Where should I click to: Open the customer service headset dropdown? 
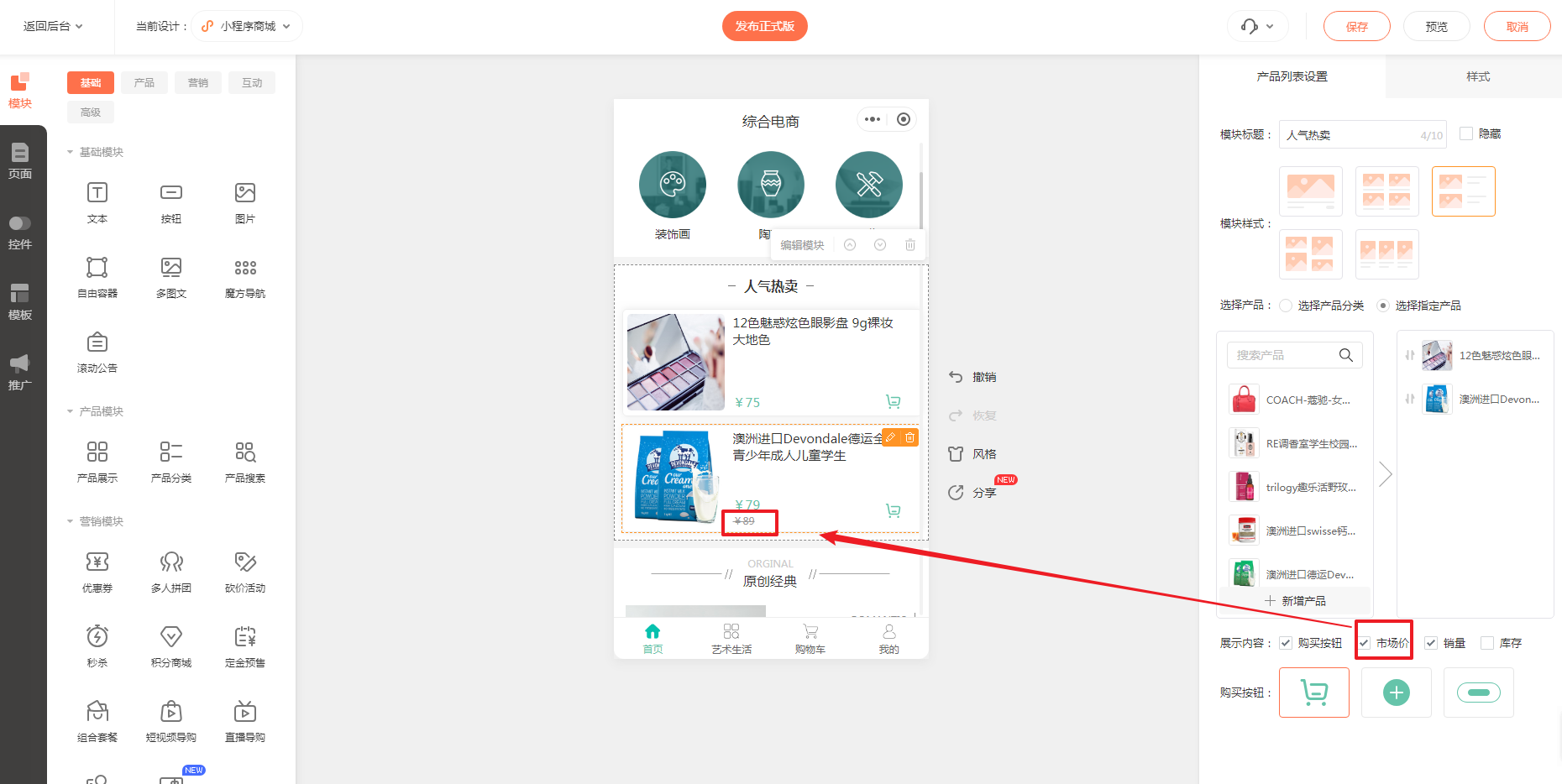[x=1257, y=26]
